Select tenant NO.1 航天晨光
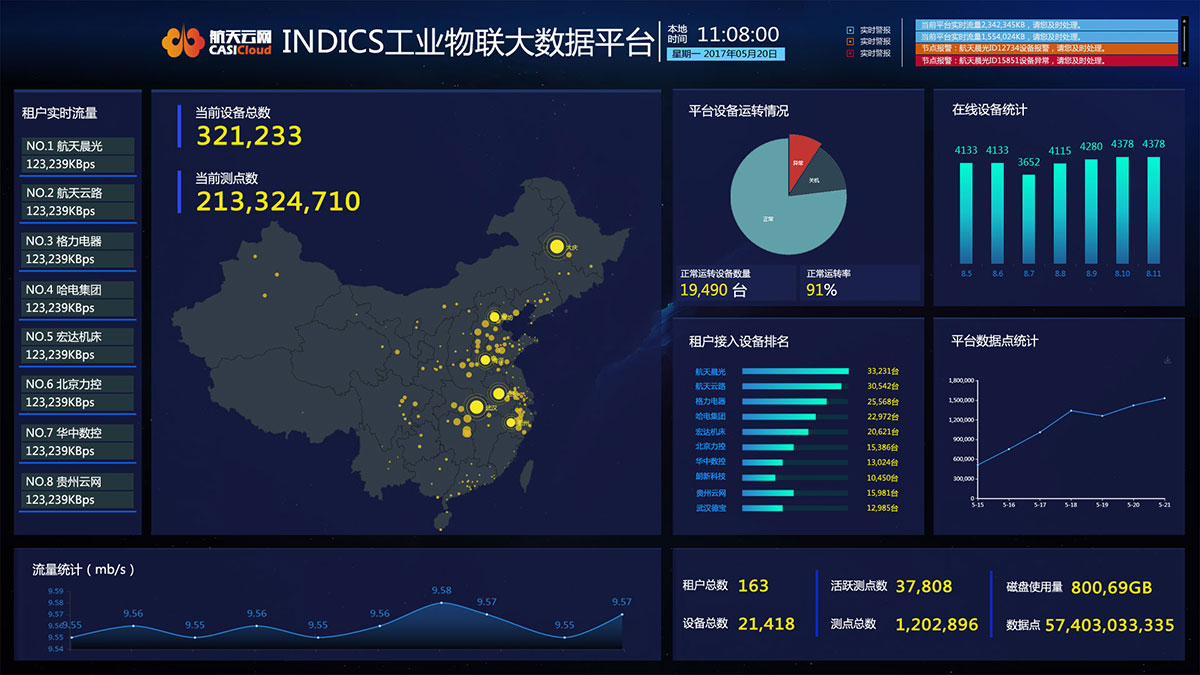The image size is (1200, 675). click(x=78, y=155)
